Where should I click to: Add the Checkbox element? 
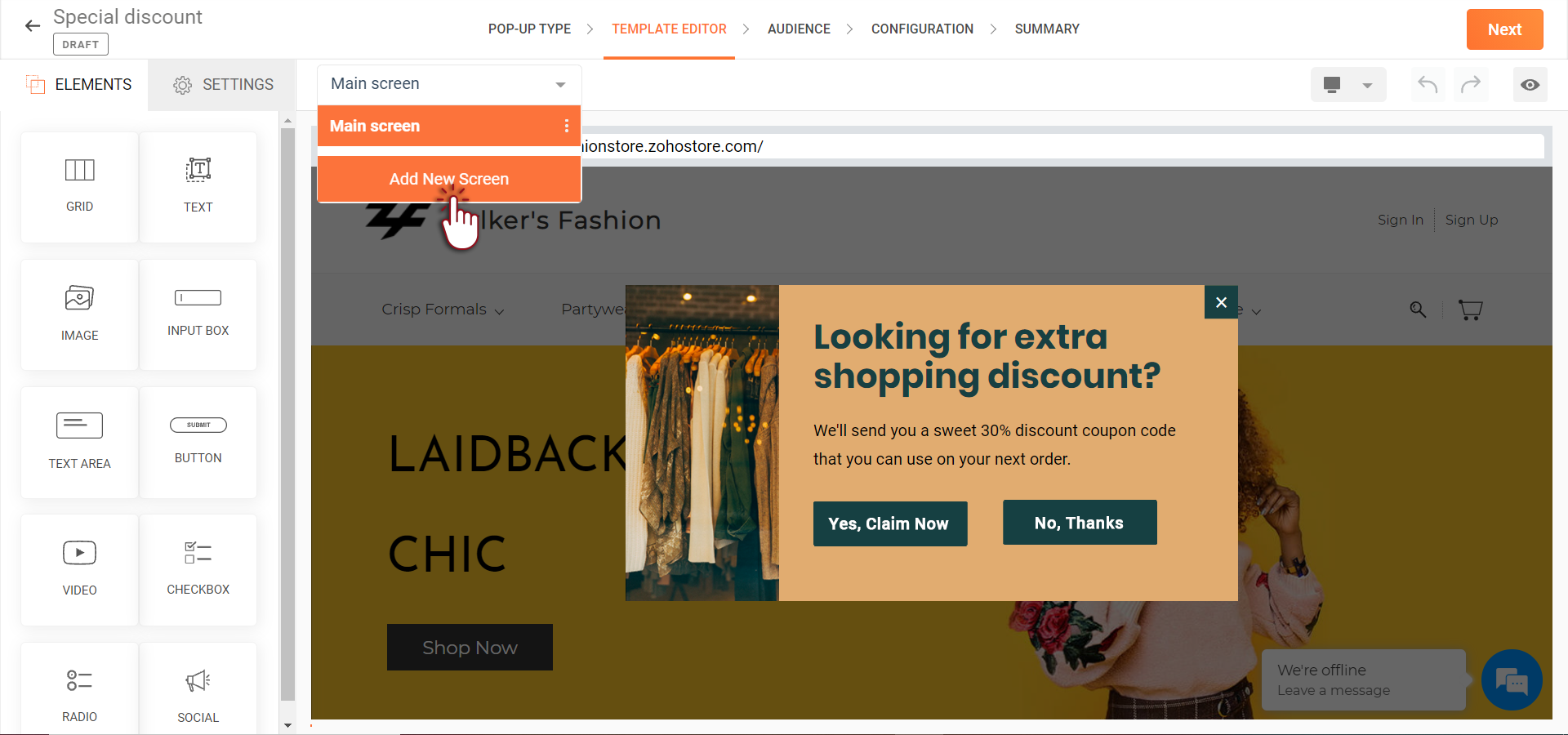point(198,570)
